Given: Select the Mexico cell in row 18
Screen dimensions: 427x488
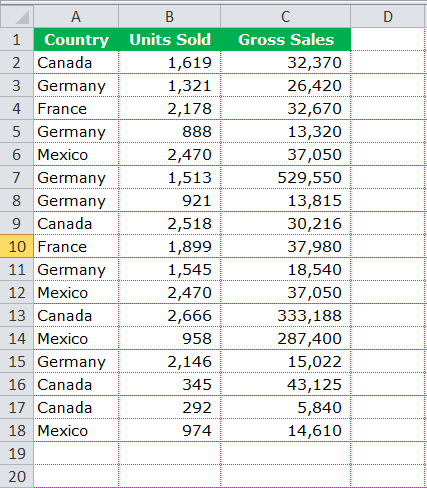Looking at the screenshot, I should [76, 430].
